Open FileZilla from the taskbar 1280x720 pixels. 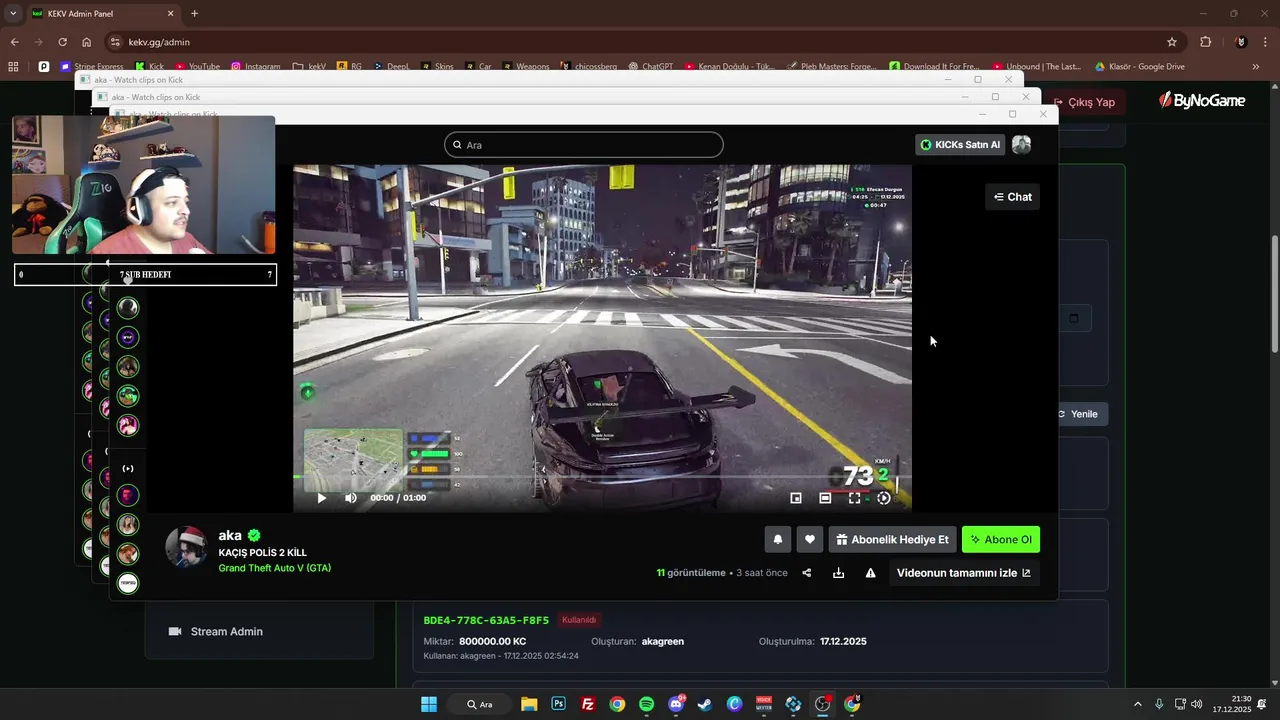tap(588, 704)
